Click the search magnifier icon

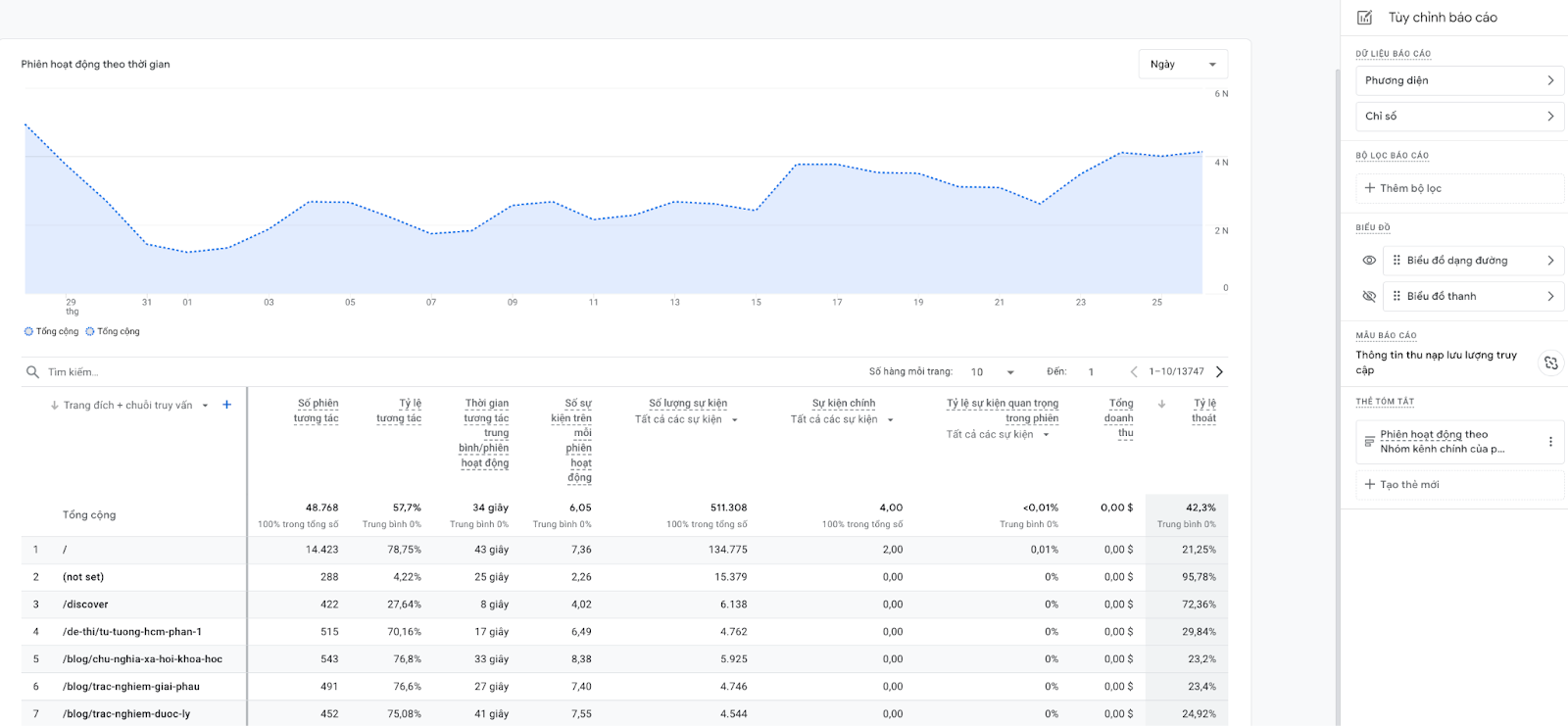[32, 372]
